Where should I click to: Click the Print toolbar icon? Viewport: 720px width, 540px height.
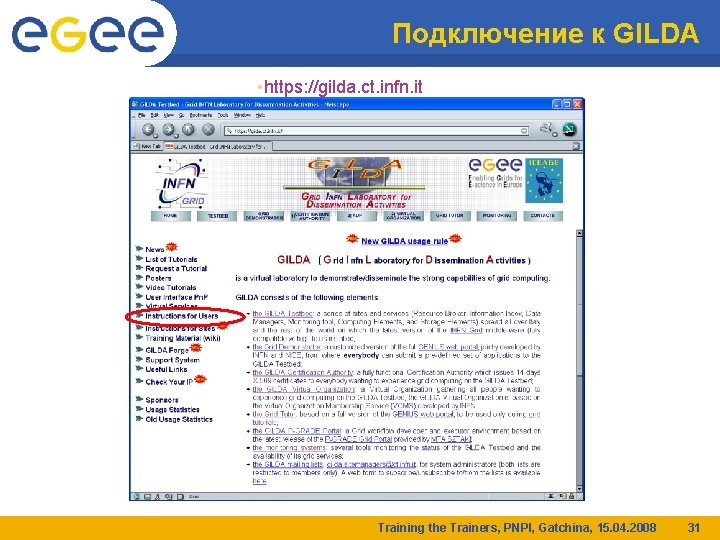tap(546, 129)
